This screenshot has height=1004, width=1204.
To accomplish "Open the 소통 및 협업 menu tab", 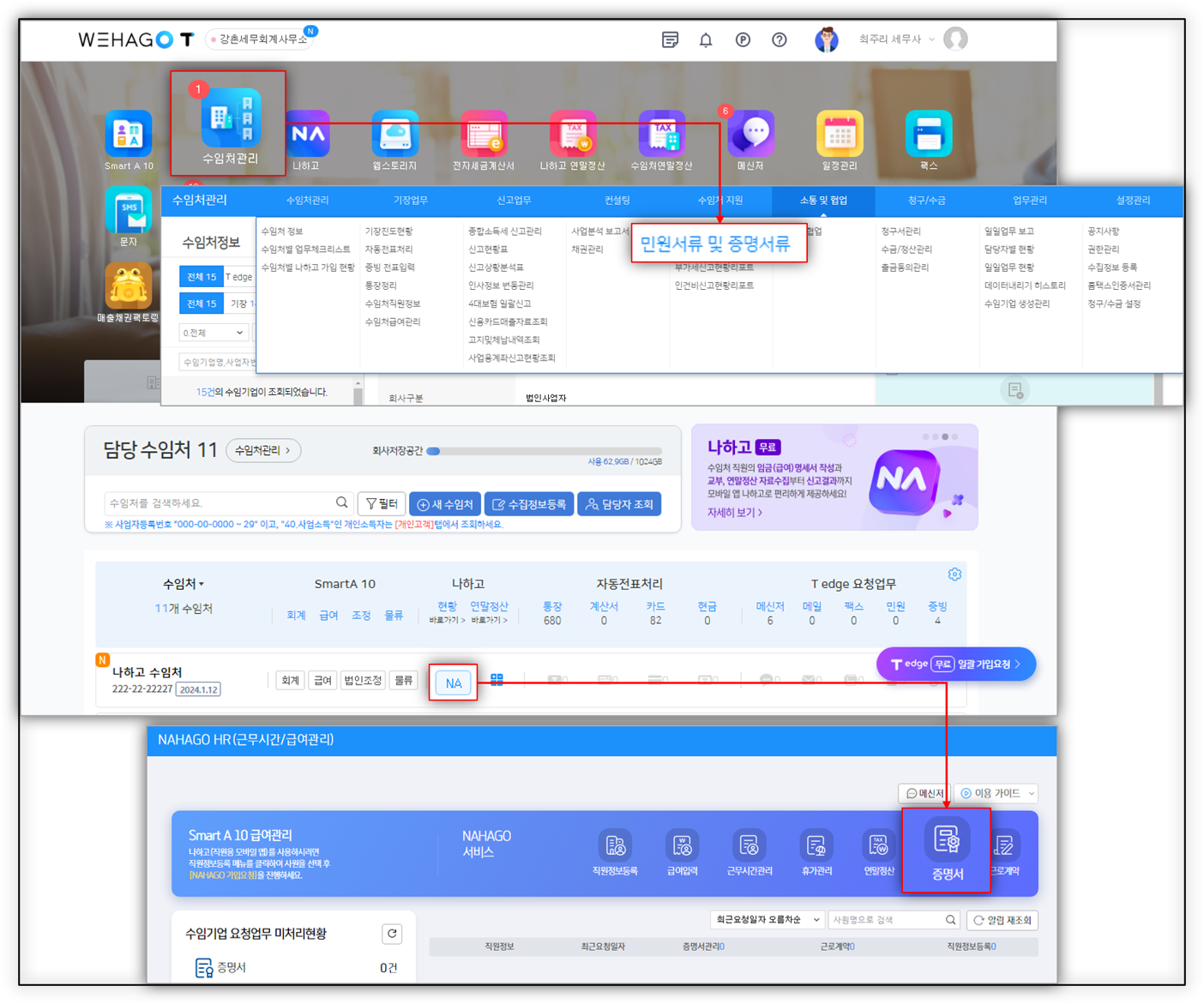I will (823, 201).
